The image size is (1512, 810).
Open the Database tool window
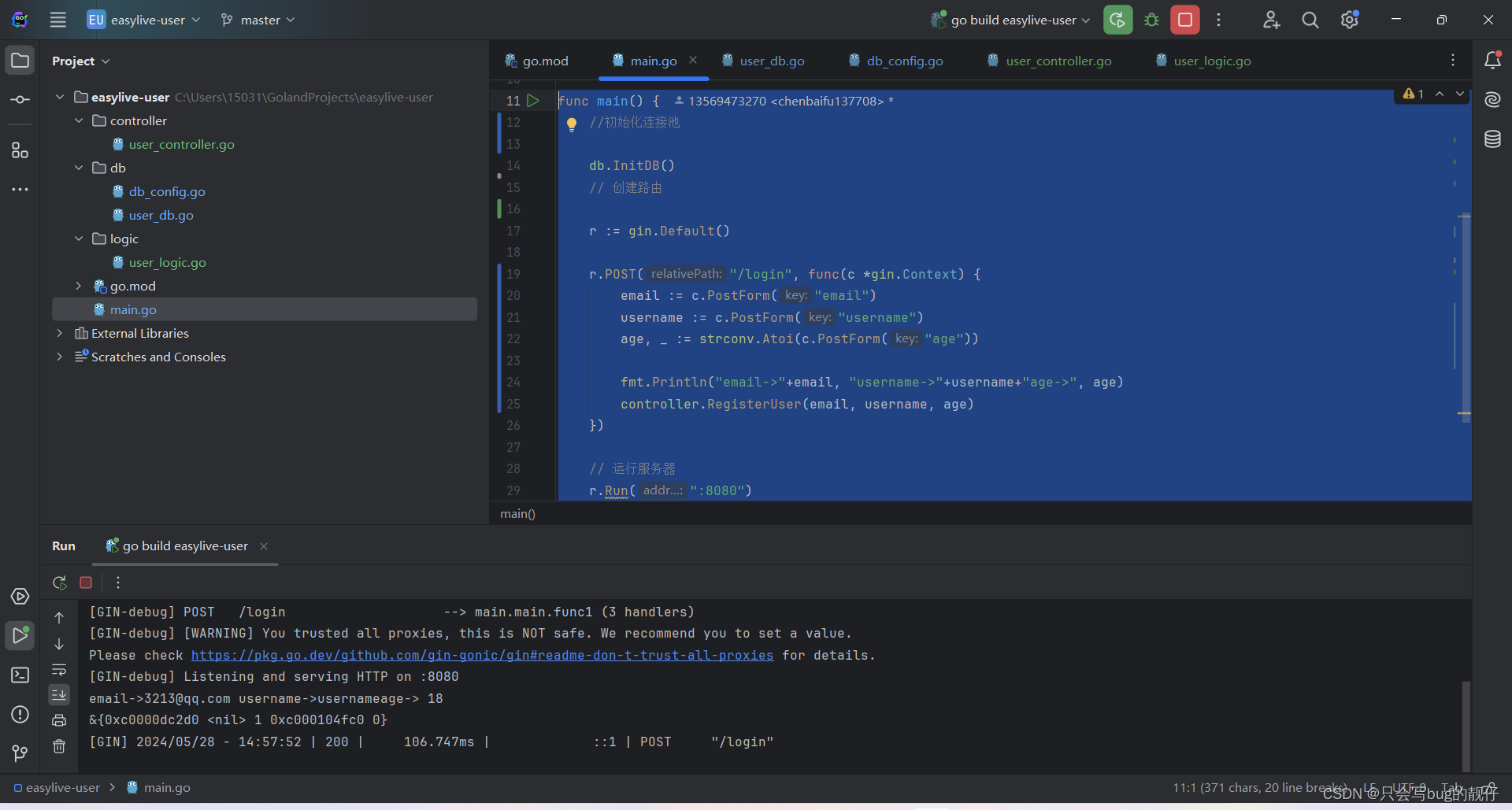tap(1492, 139)
